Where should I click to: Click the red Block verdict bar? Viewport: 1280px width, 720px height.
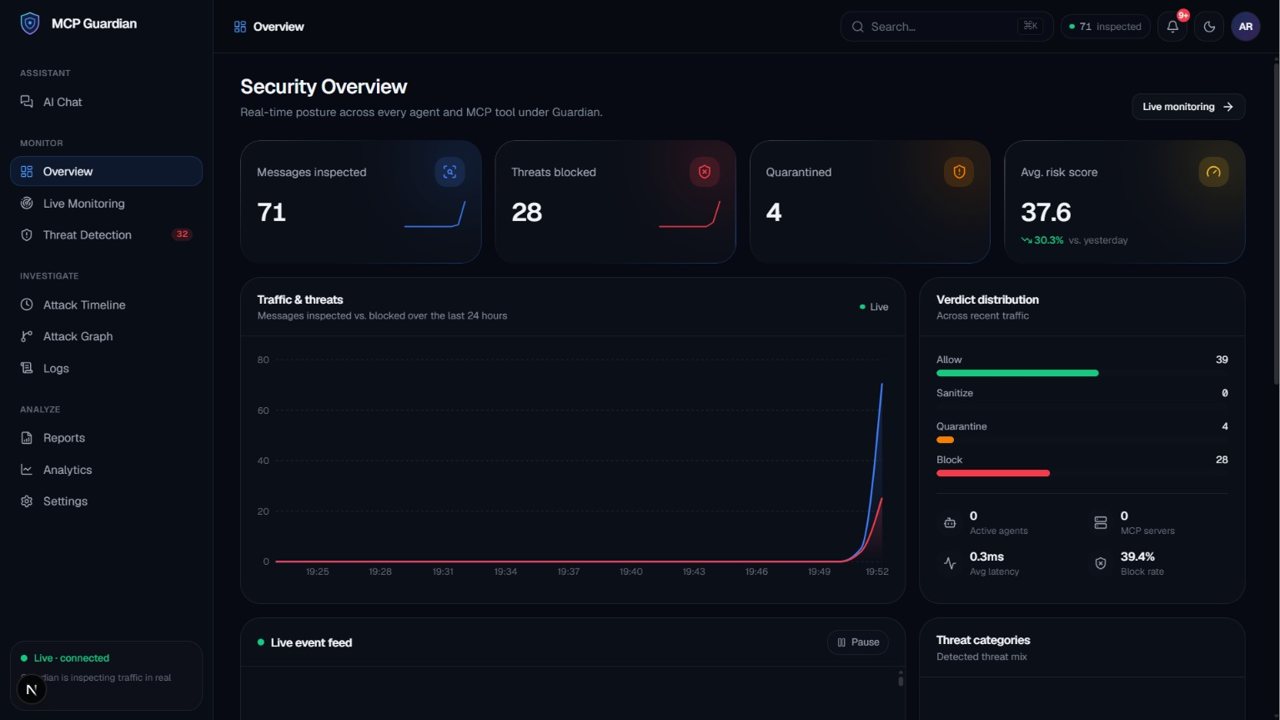(x=993, y=473)
